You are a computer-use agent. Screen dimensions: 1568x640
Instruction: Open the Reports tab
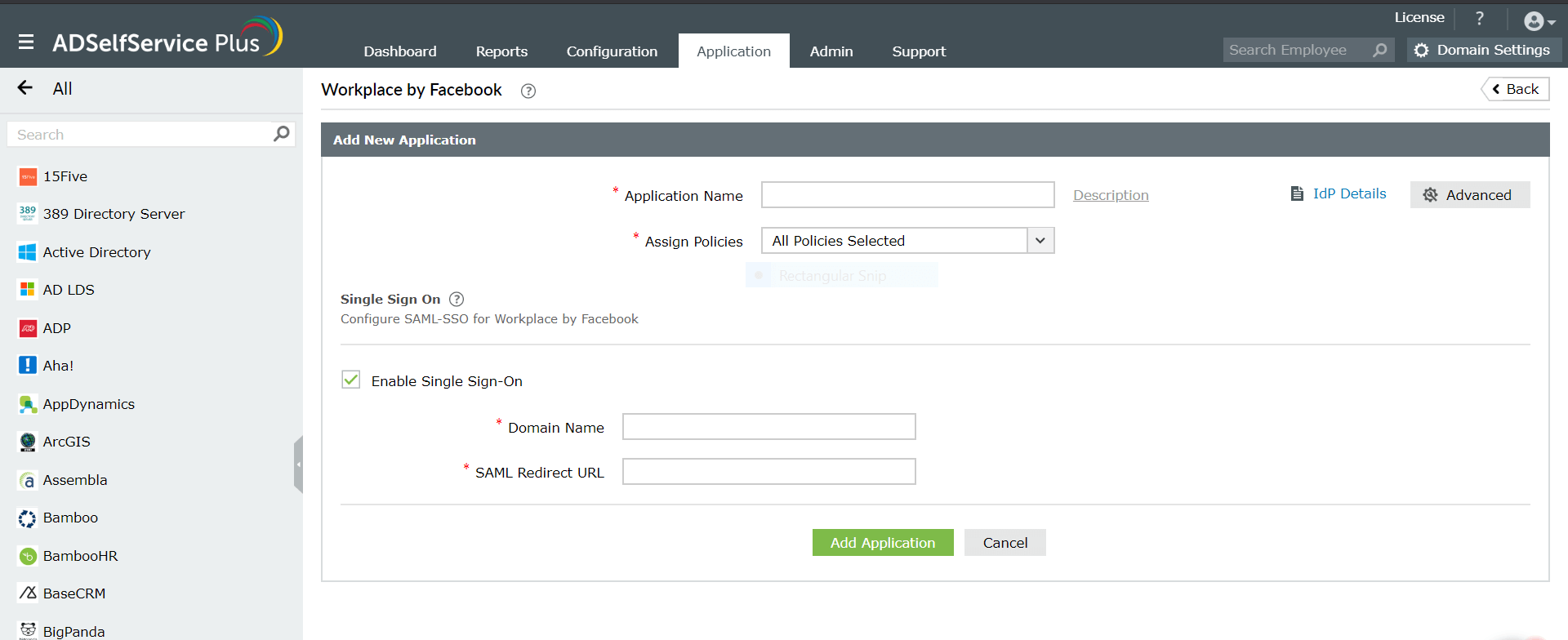[501, 51]
